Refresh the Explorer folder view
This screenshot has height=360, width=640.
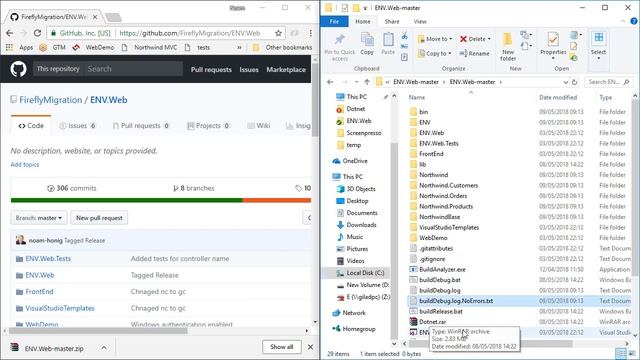pyautogui.click(x=574, y=82)
